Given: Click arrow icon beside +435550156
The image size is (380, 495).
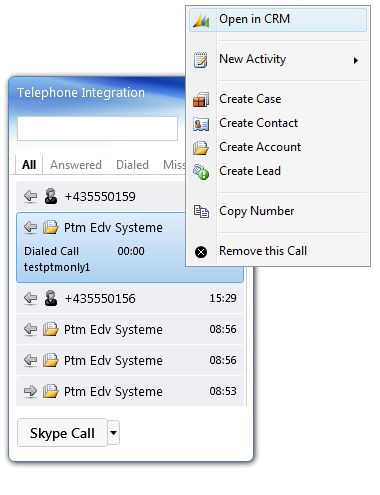Looking at the screenshot, I should [x=30, y=298].
